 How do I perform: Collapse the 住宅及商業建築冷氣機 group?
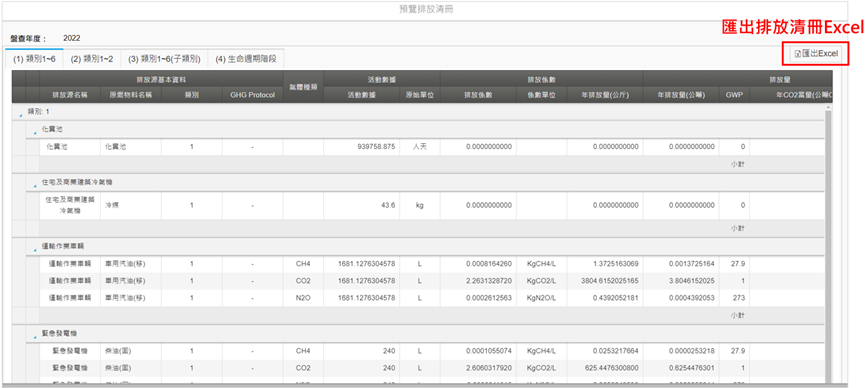pos(35,183)
